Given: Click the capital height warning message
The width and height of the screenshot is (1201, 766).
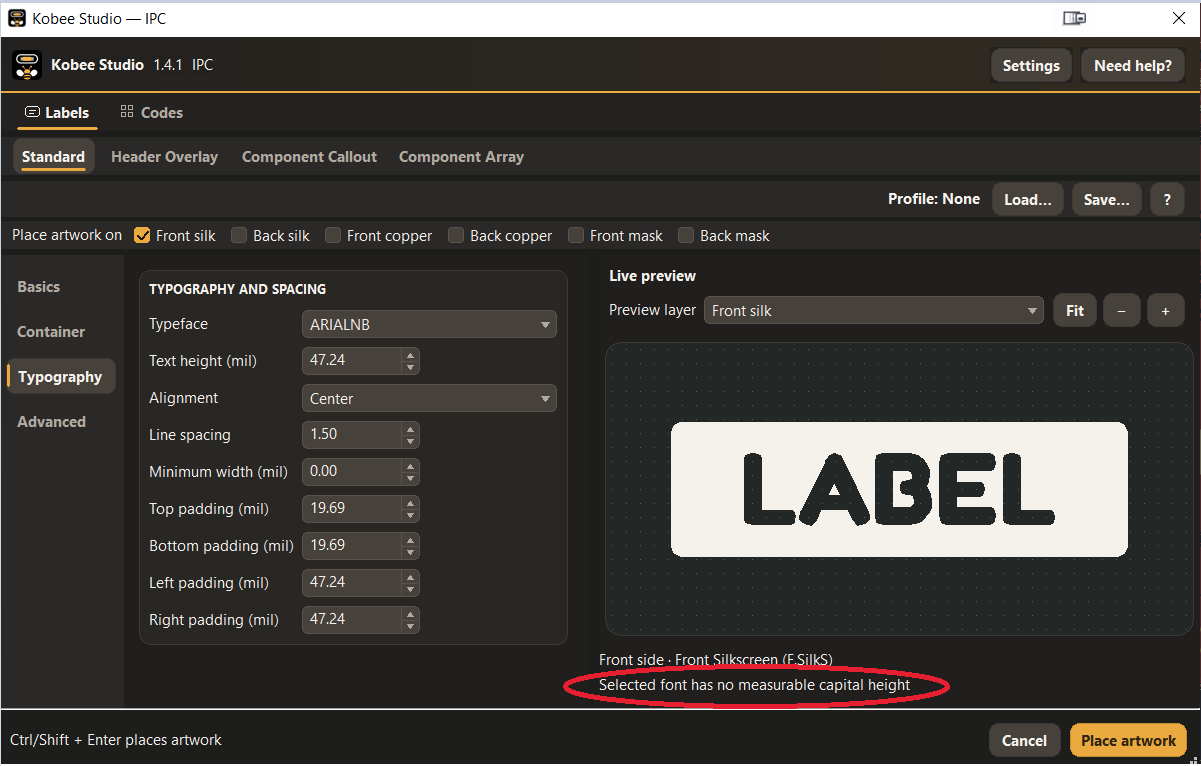Looking at the screenshot, I should click(x=754, y=685).
